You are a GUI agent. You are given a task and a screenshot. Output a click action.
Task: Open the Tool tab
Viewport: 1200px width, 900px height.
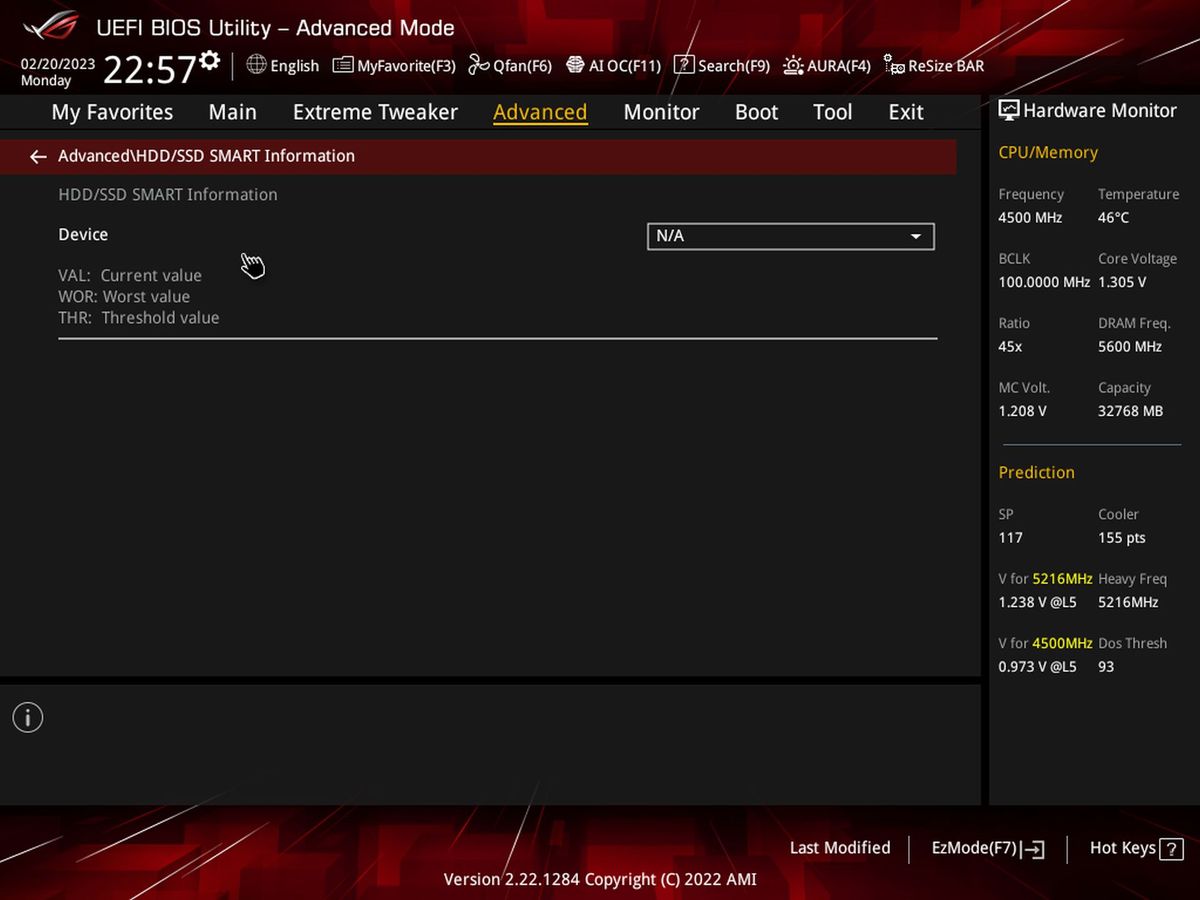(832, 112)
